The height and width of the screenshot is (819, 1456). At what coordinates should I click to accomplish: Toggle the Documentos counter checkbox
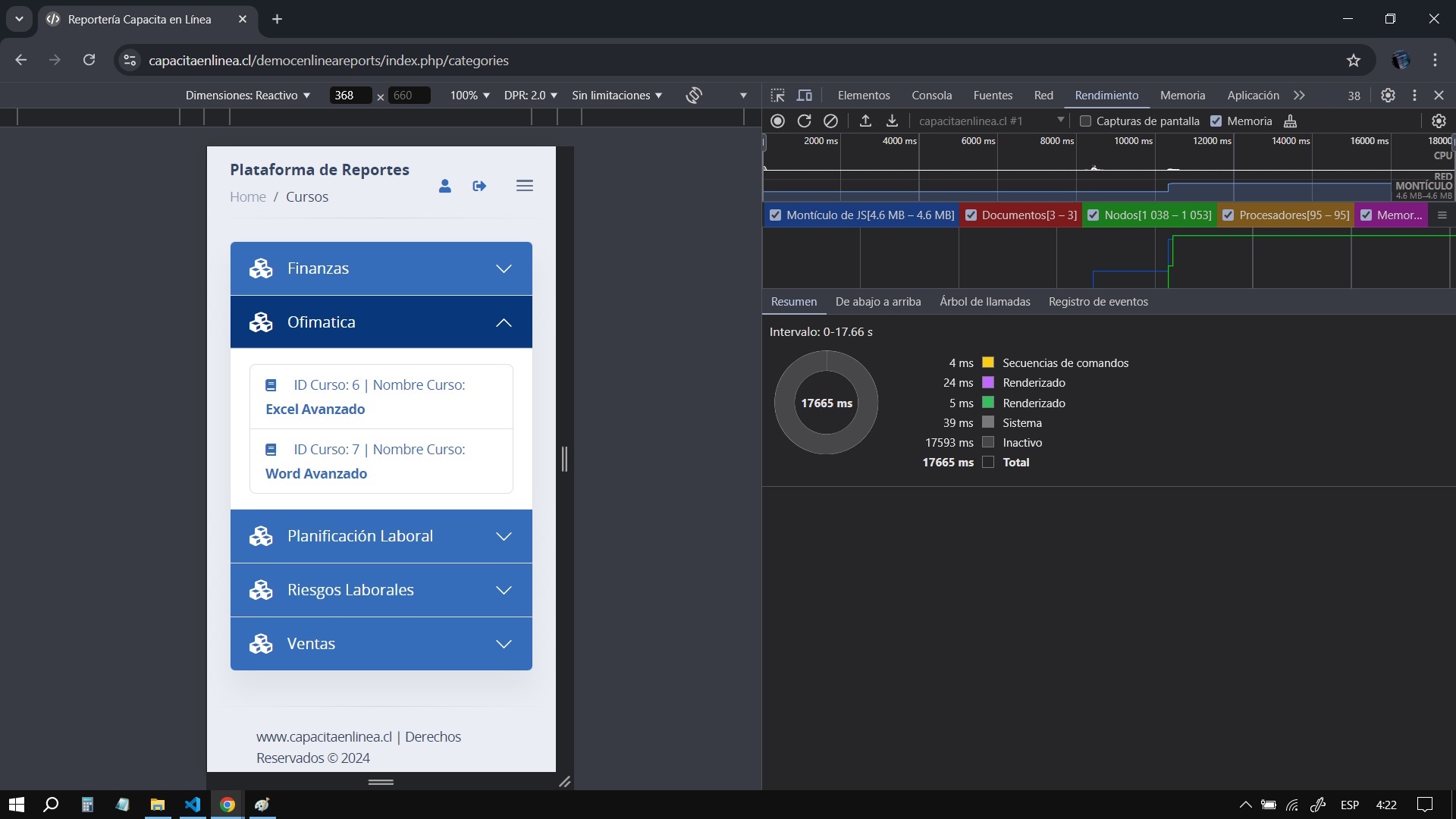(x=971, y=215)
